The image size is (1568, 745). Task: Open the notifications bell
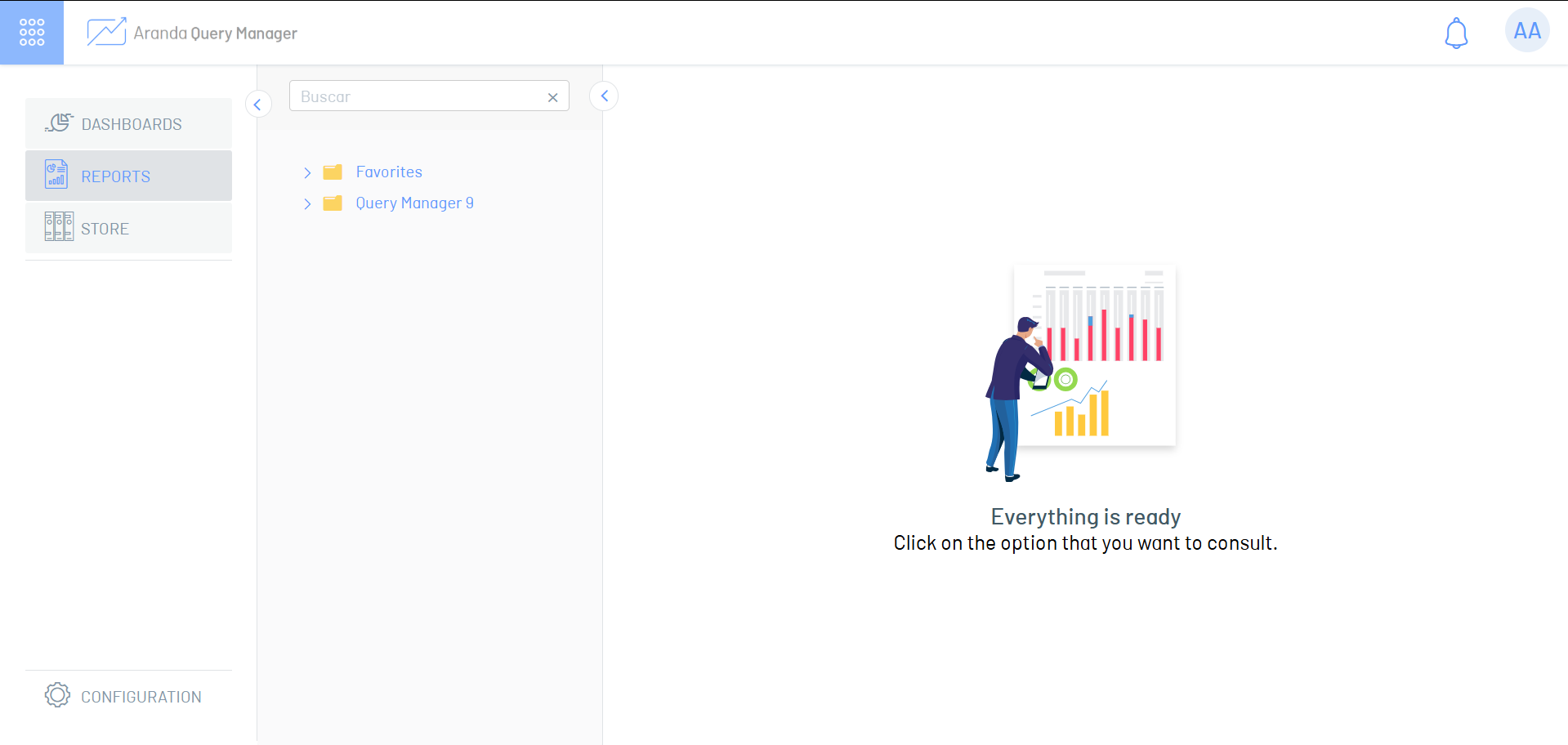click(x=1455, y=33)
